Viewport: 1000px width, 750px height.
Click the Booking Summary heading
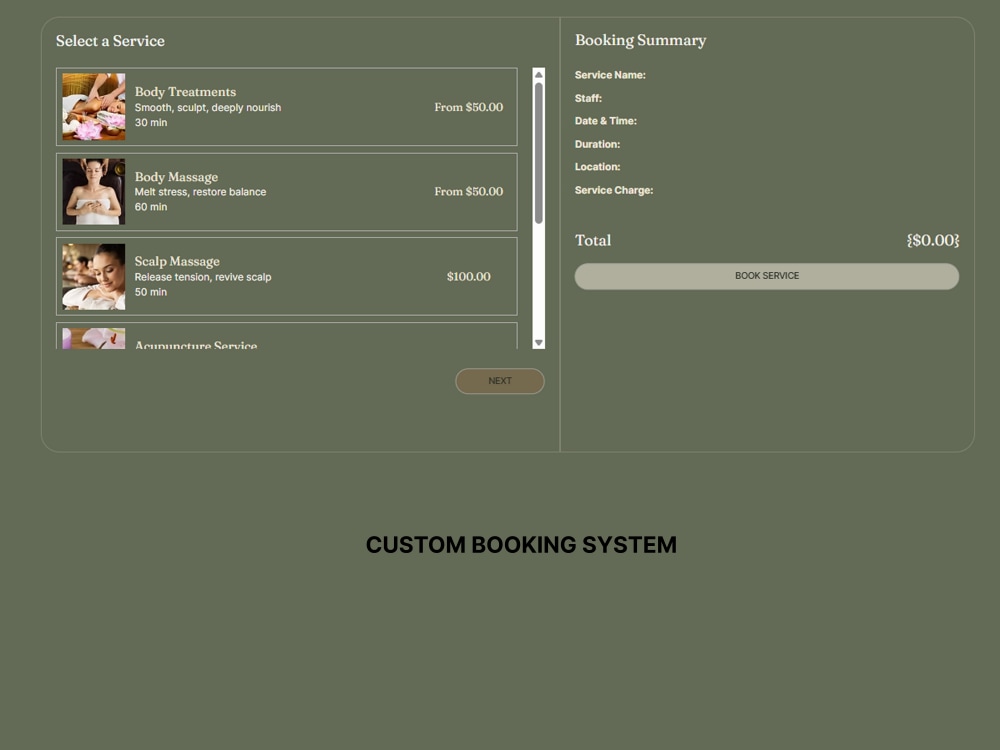click(x=640, y=40)
